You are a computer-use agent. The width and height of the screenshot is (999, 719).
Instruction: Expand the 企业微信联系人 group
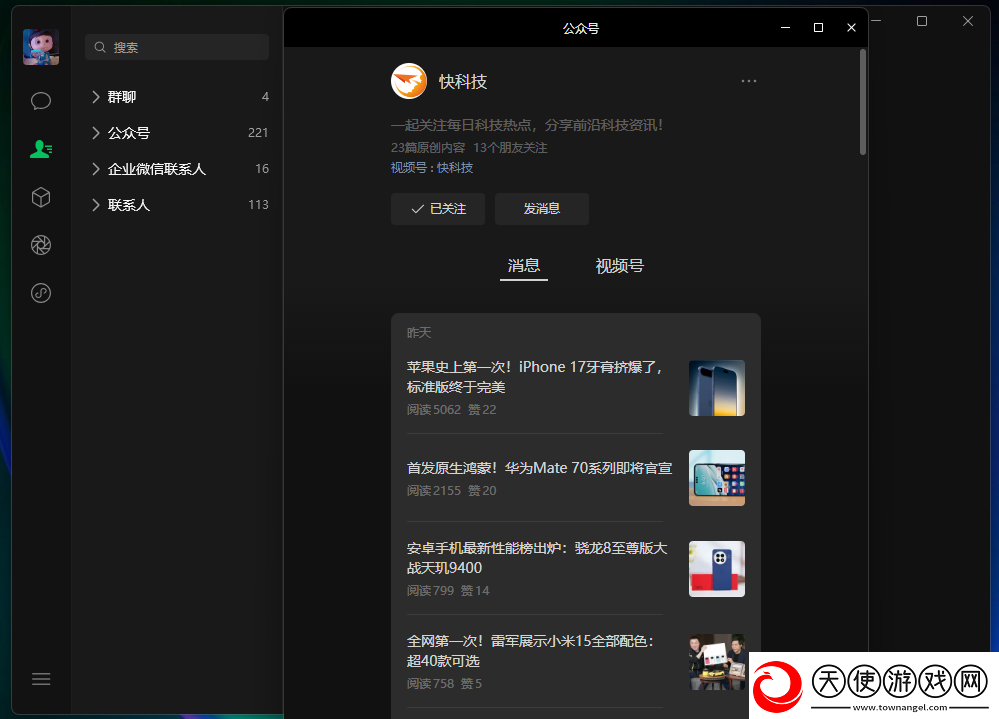click(176, 169)
